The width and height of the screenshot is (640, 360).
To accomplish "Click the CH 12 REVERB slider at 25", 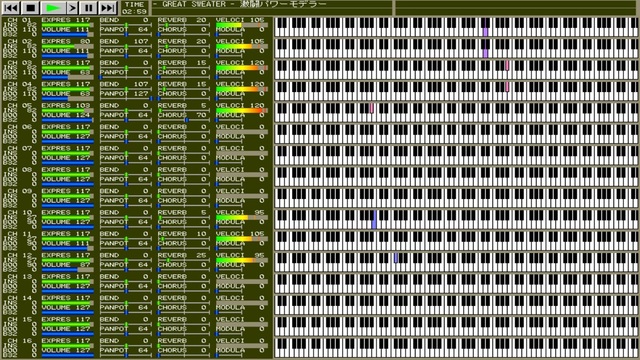I will pyautogui.click(x=183, y=260).
